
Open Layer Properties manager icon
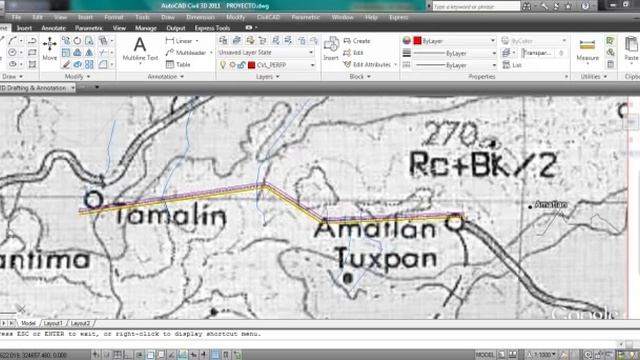223,40
